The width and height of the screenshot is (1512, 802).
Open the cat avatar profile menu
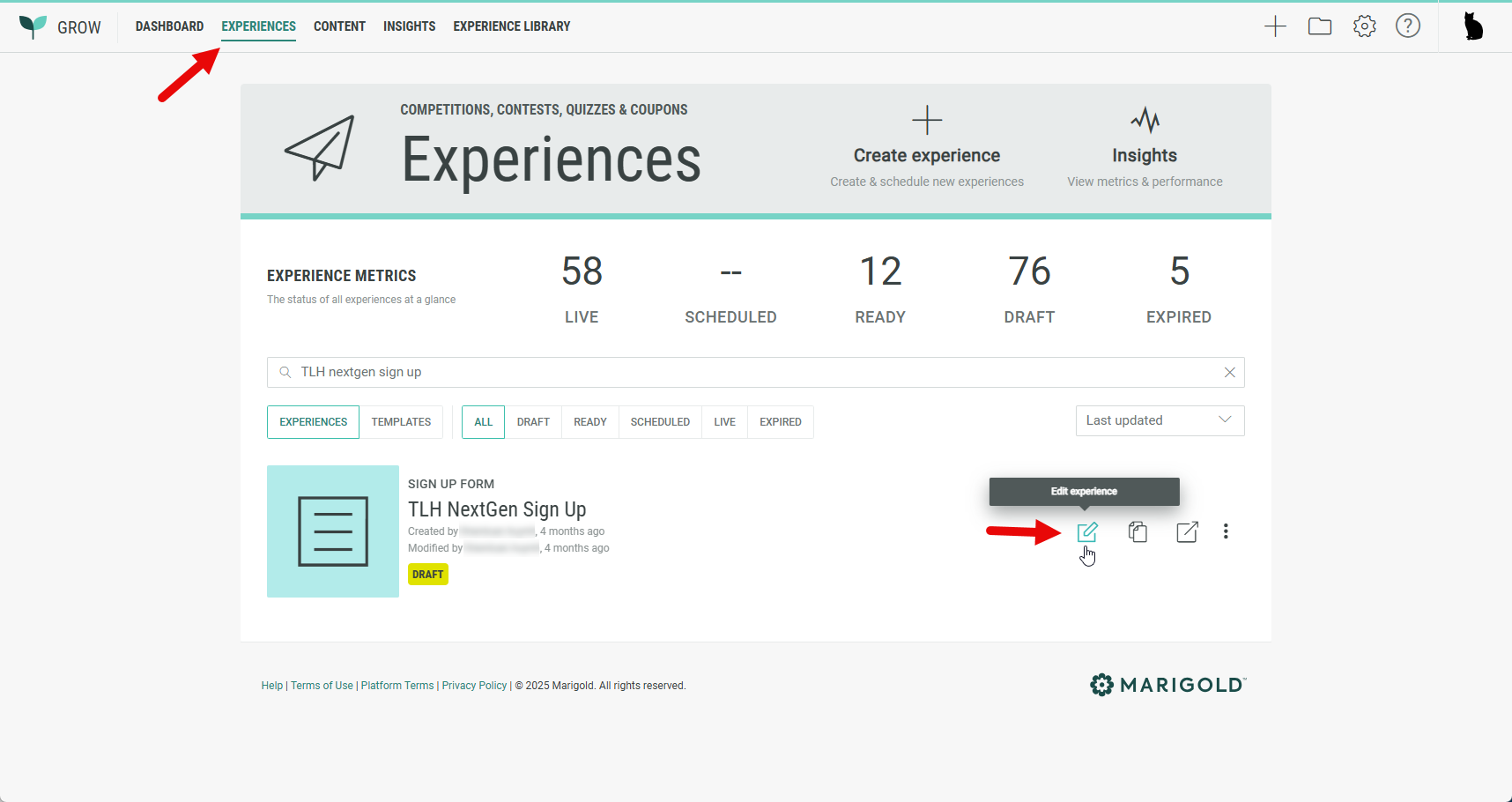[1473, 26]
